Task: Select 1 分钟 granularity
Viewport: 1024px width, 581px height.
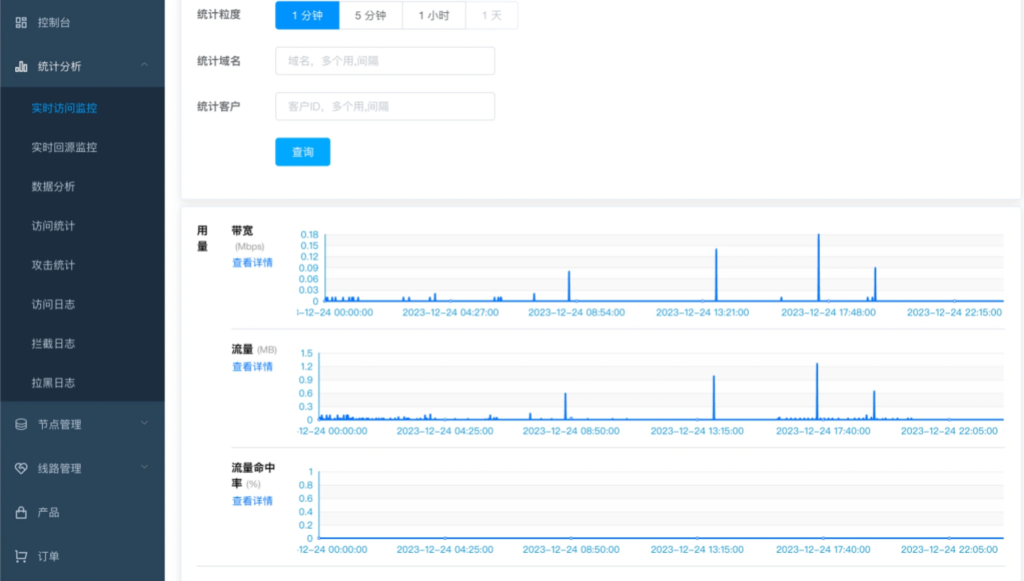Action: click(307, 15)
